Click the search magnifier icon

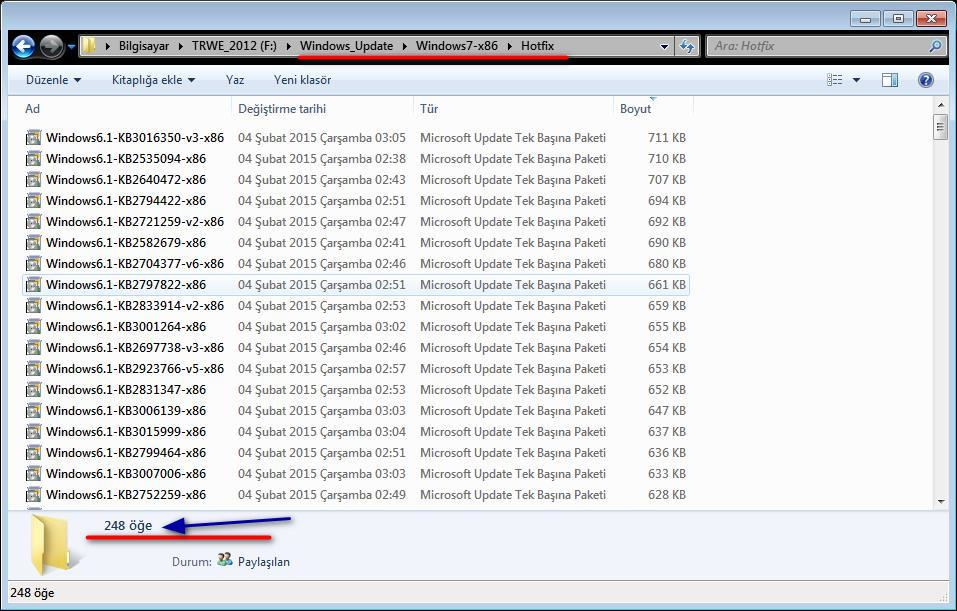coord(935,46)
